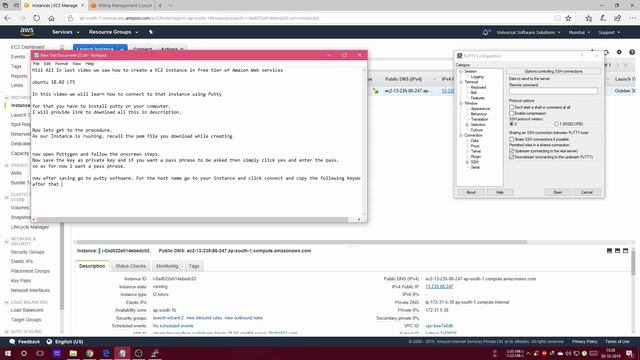Open the favorites hub icon in Edge
Viewport: 640px width, 360px height.
point(588,18)
